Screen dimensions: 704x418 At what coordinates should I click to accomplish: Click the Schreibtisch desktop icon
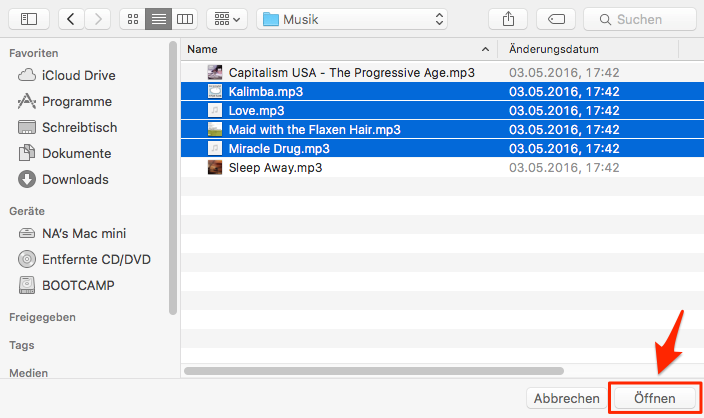click(27, 128)
